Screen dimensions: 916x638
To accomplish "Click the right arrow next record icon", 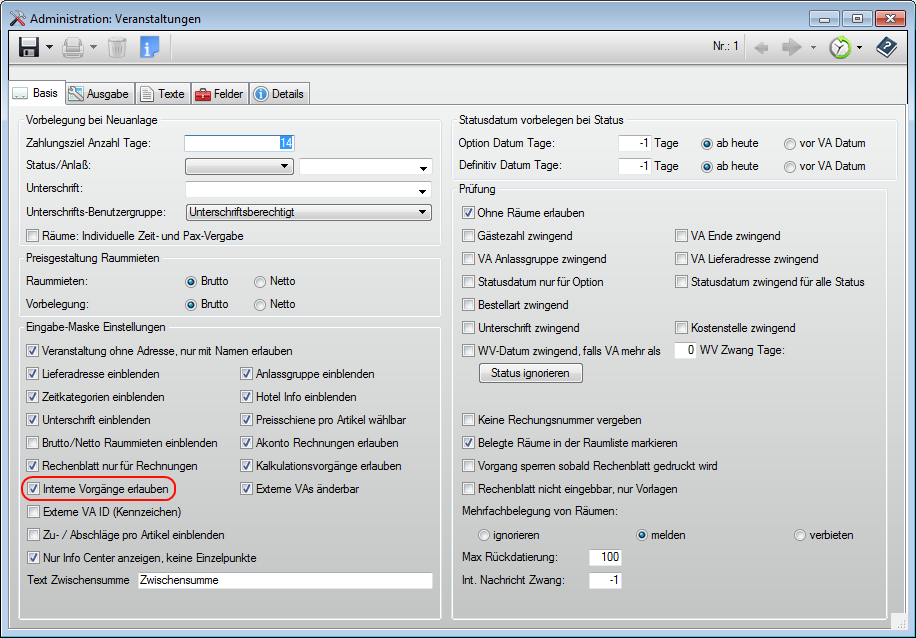I will [791, 47].
